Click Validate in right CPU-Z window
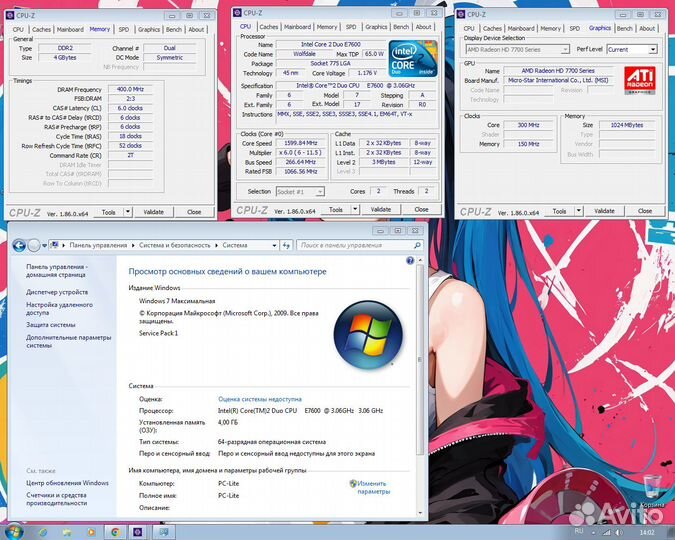675x540 pixels. 604,211
